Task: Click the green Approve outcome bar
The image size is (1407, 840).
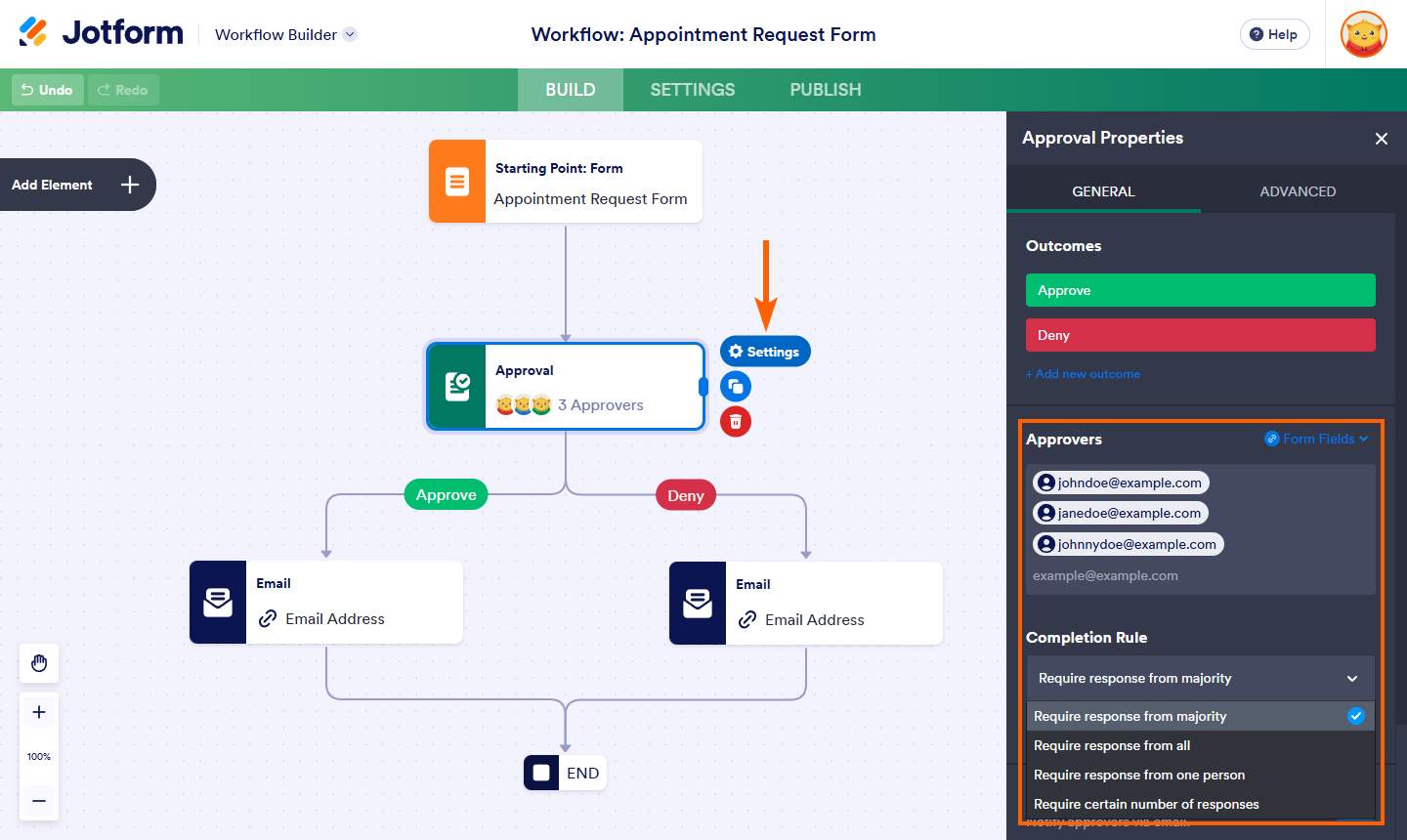Action: point(1200,290)
